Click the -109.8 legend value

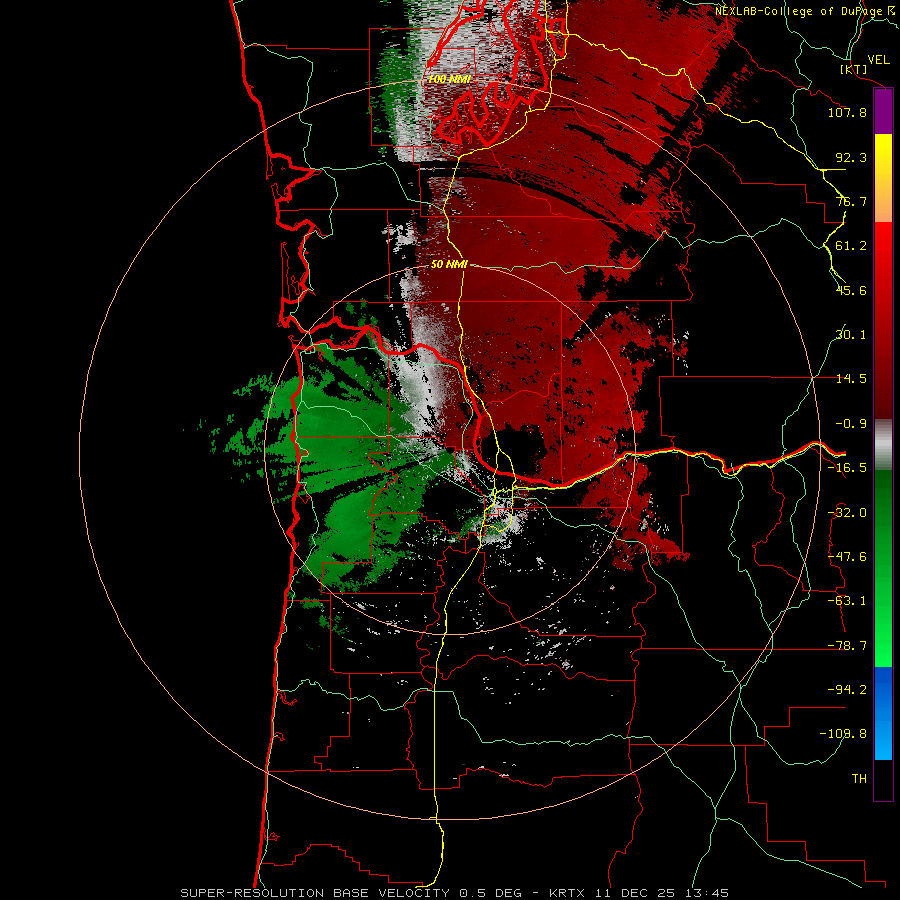(843, 734)
